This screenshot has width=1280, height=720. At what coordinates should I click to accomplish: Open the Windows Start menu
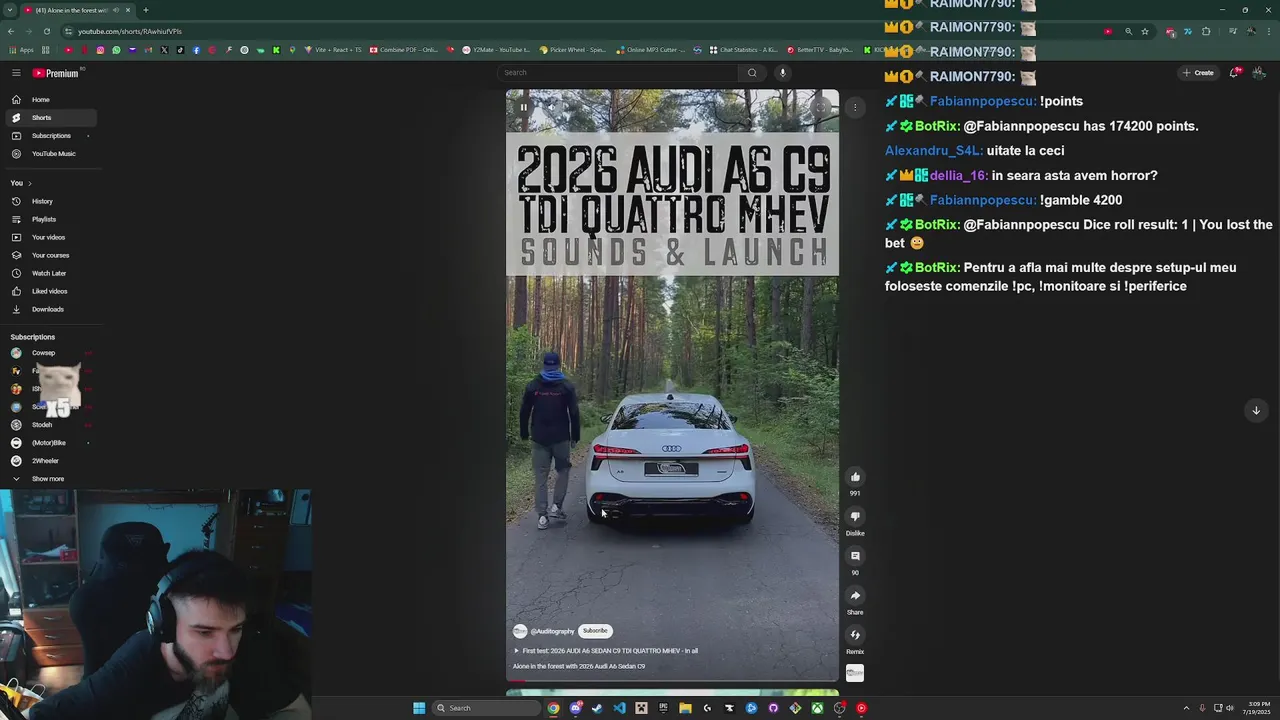[419, 708]
